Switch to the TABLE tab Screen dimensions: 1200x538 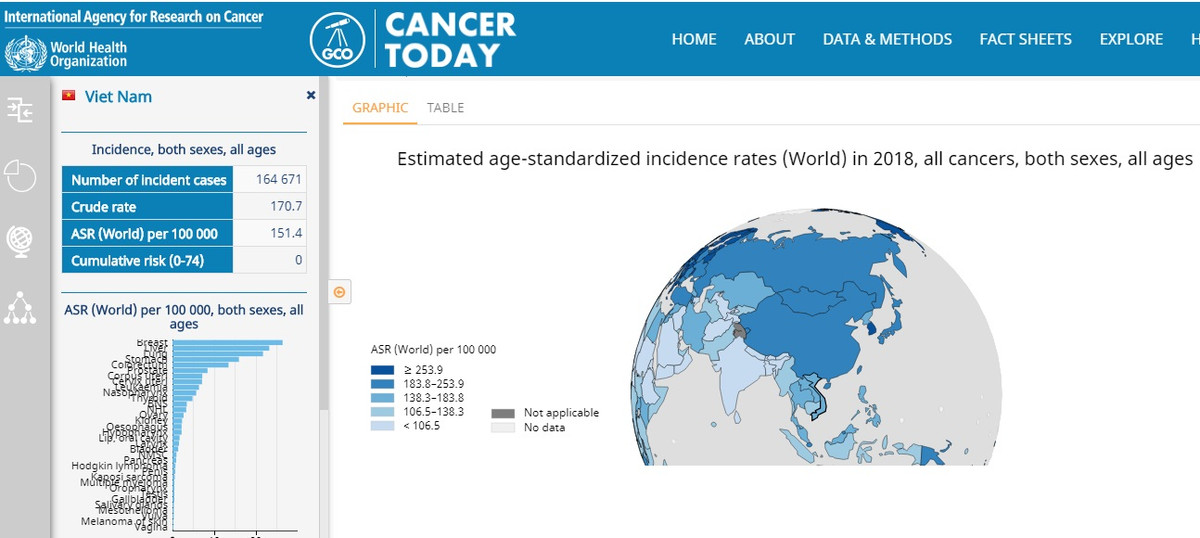pyautogui.click(x=445, y=108)
